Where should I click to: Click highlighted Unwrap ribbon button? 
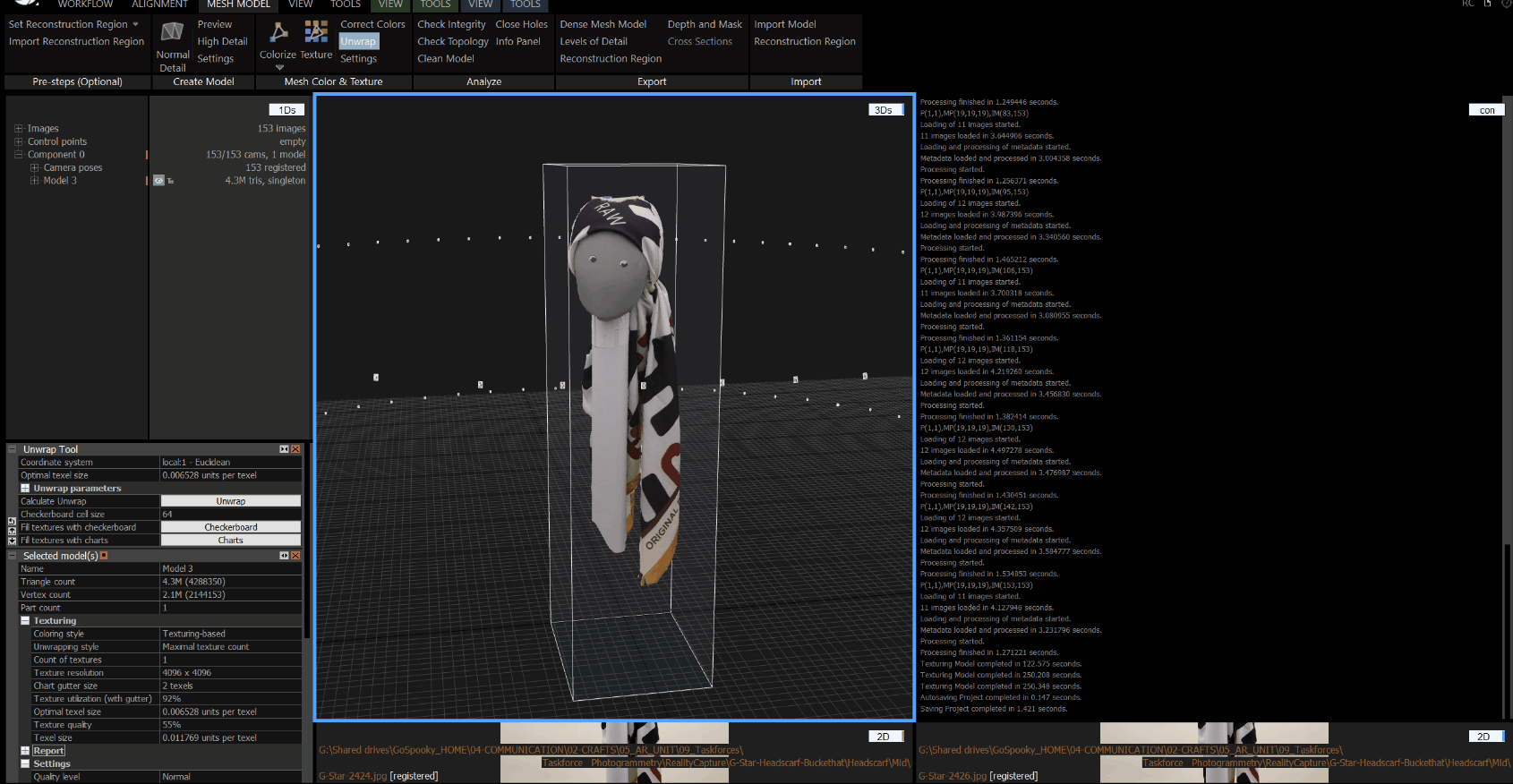[x=358, y=41]
